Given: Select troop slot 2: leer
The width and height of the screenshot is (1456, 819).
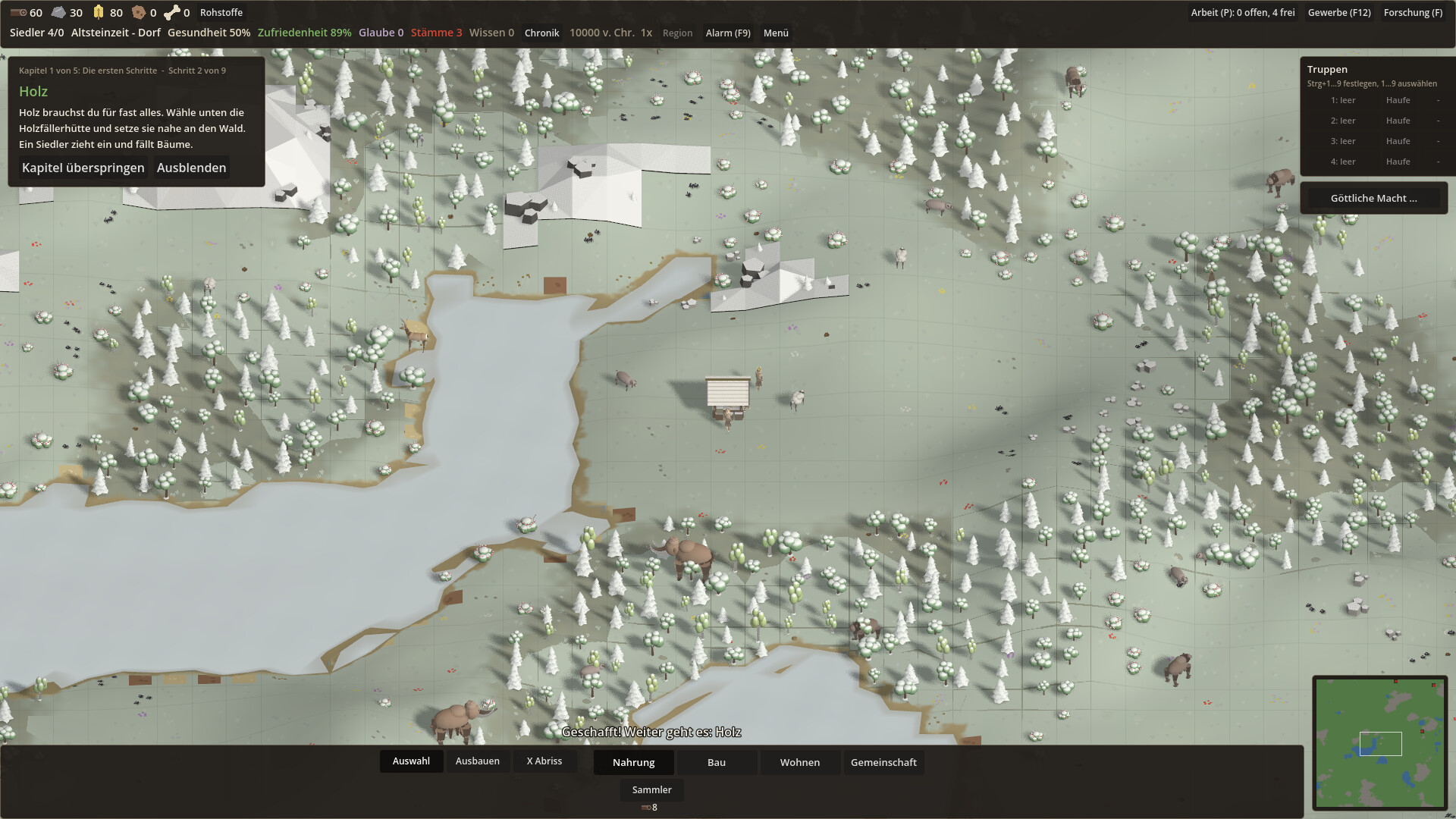Looking at the screenshot, I should click(1342, 121).
